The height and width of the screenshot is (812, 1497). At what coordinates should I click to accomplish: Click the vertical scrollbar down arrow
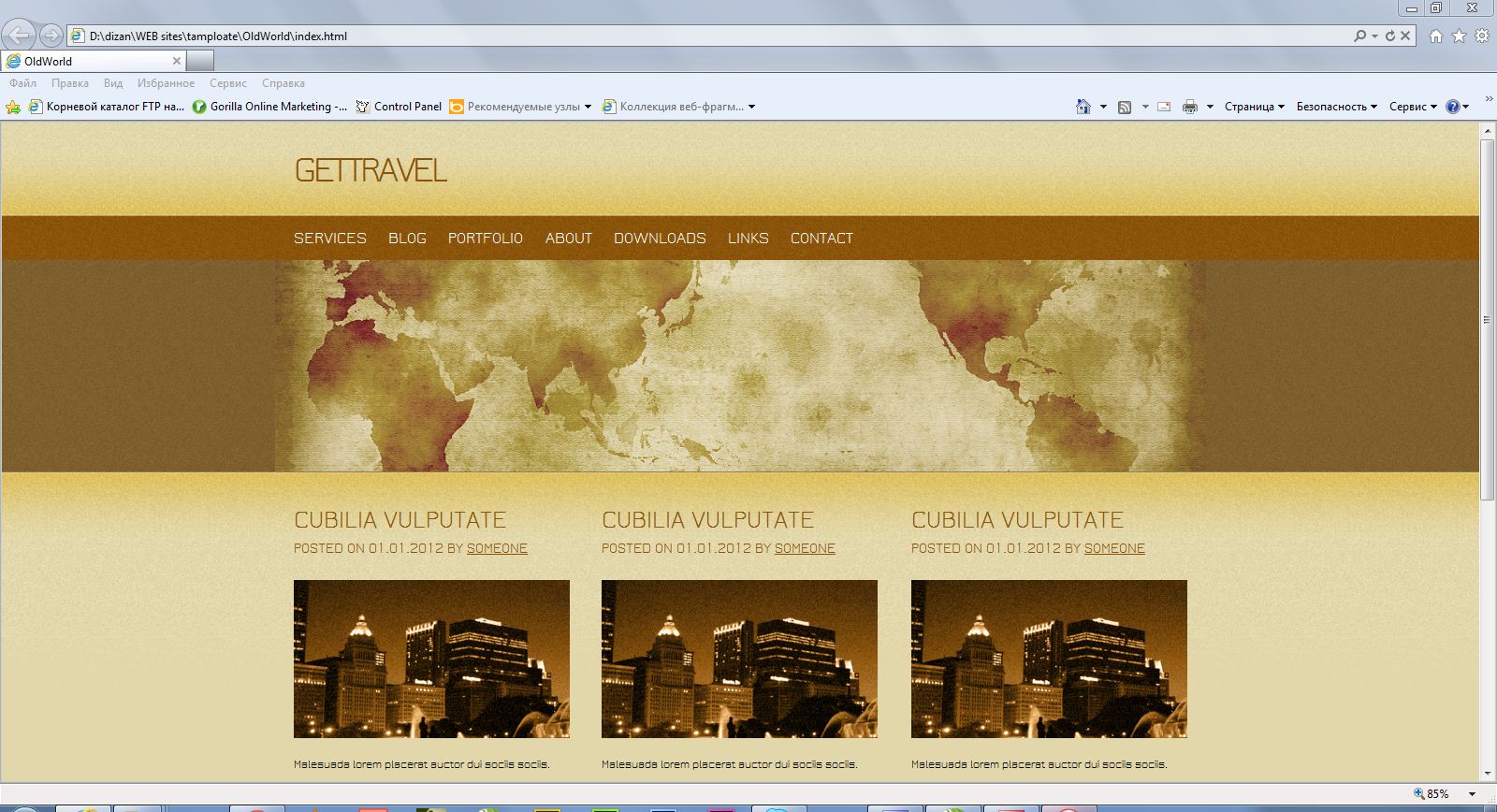1488,773
